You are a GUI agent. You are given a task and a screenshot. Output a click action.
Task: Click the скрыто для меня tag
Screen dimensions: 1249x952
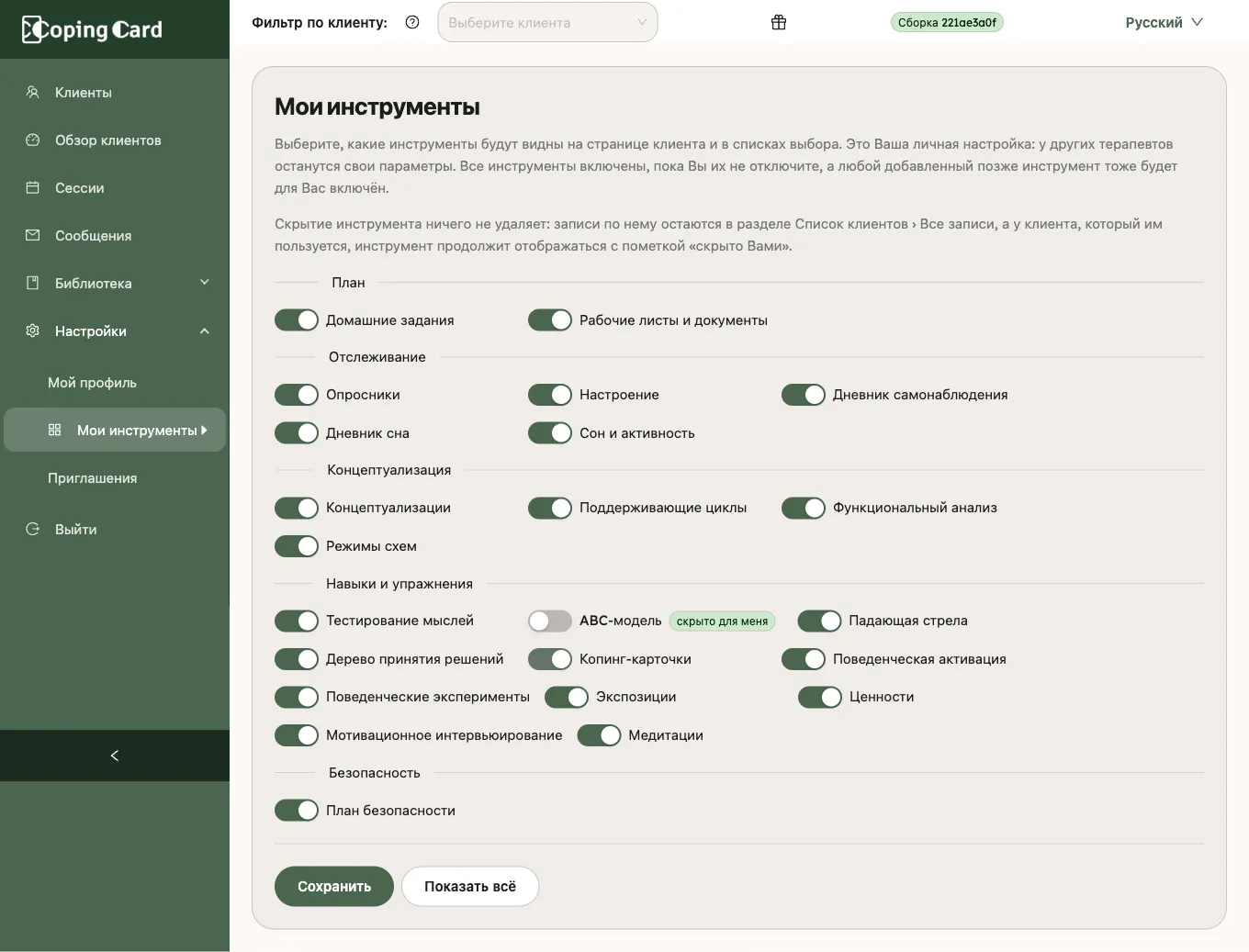pyautogui.click(x=722, y=622)
